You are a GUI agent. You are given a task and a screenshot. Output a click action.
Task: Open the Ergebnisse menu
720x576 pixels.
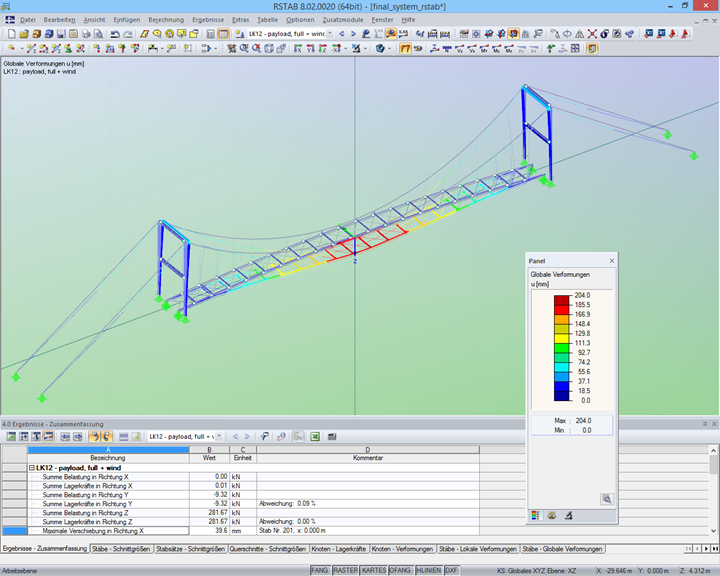click(208, 20)
